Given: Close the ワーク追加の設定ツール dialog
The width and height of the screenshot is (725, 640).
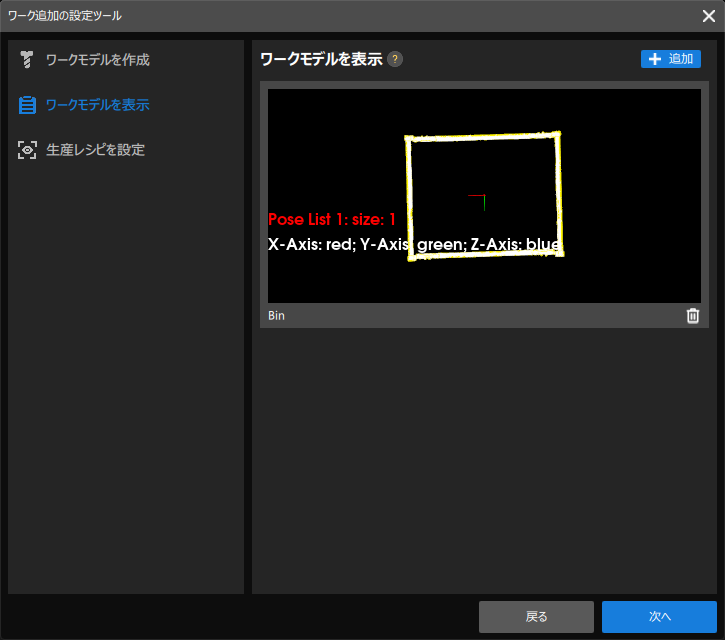Looking at the screenshot, I should (x=708, y=16).
